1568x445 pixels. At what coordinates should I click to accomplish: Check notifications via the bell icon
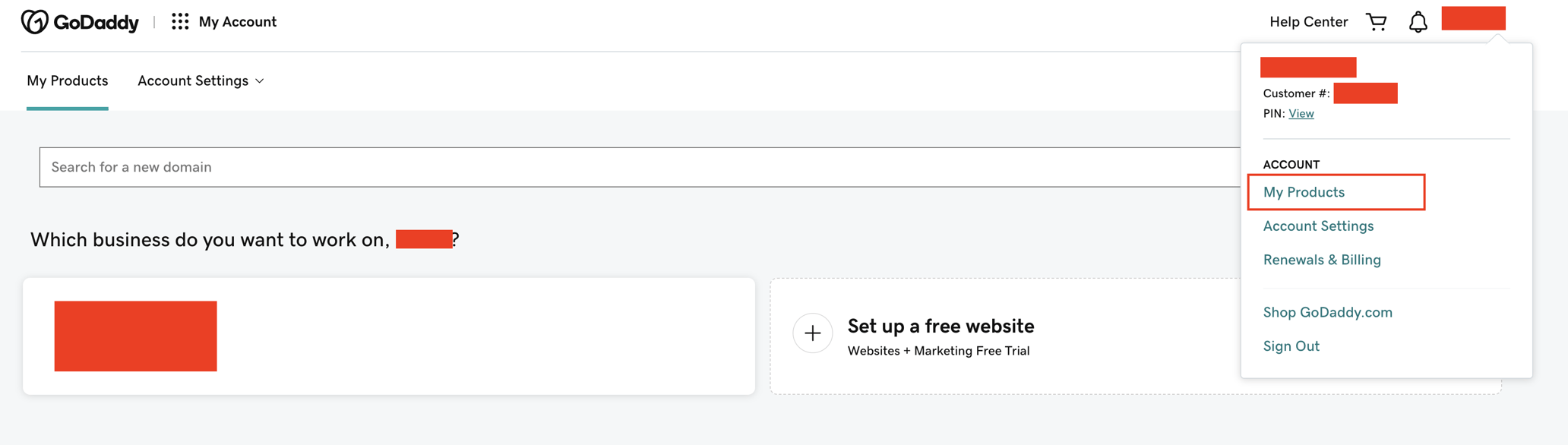(x=1418, y=21)
